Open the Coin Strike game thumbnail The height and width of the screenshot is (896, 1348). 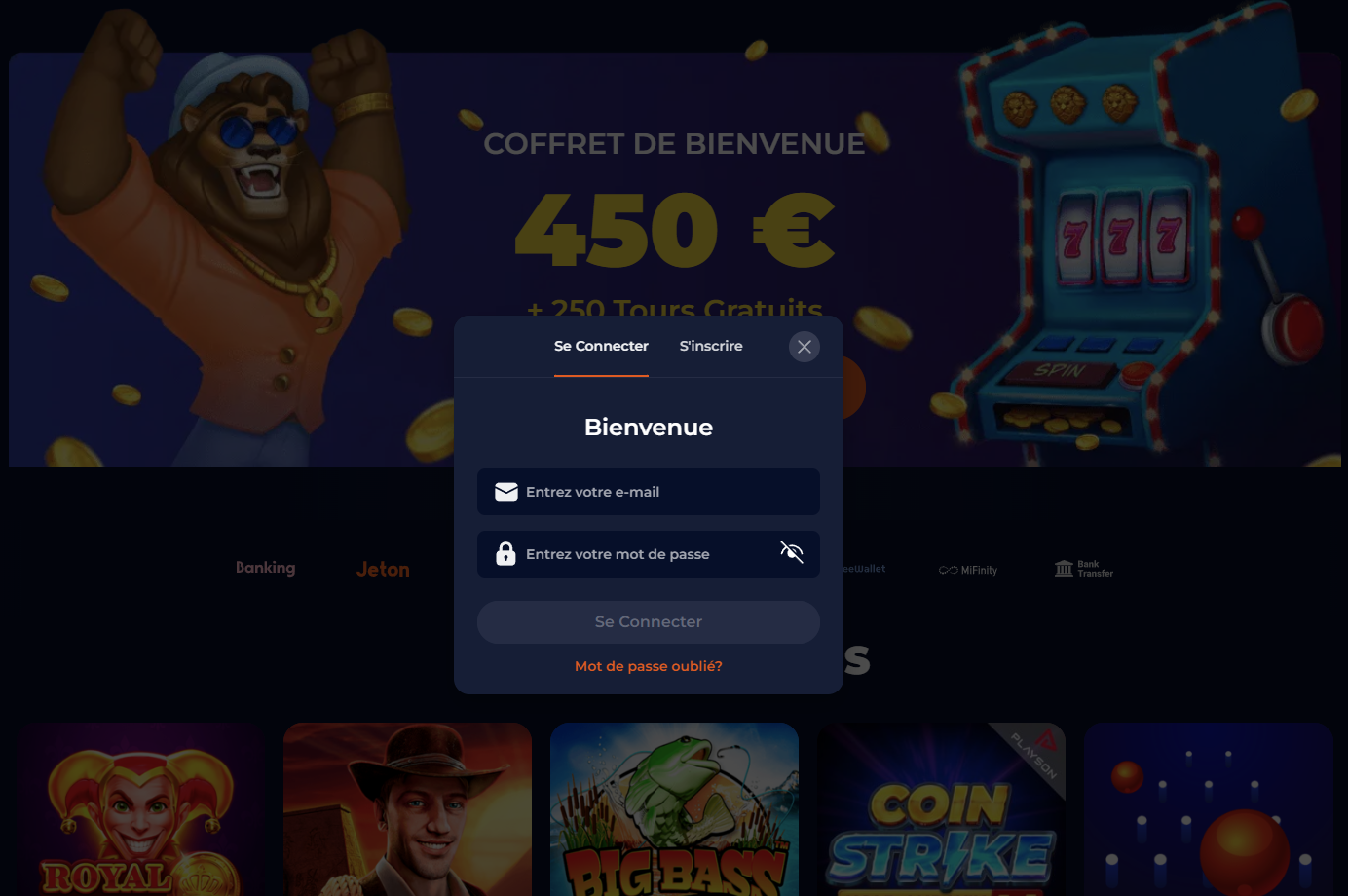coord(942,809)
